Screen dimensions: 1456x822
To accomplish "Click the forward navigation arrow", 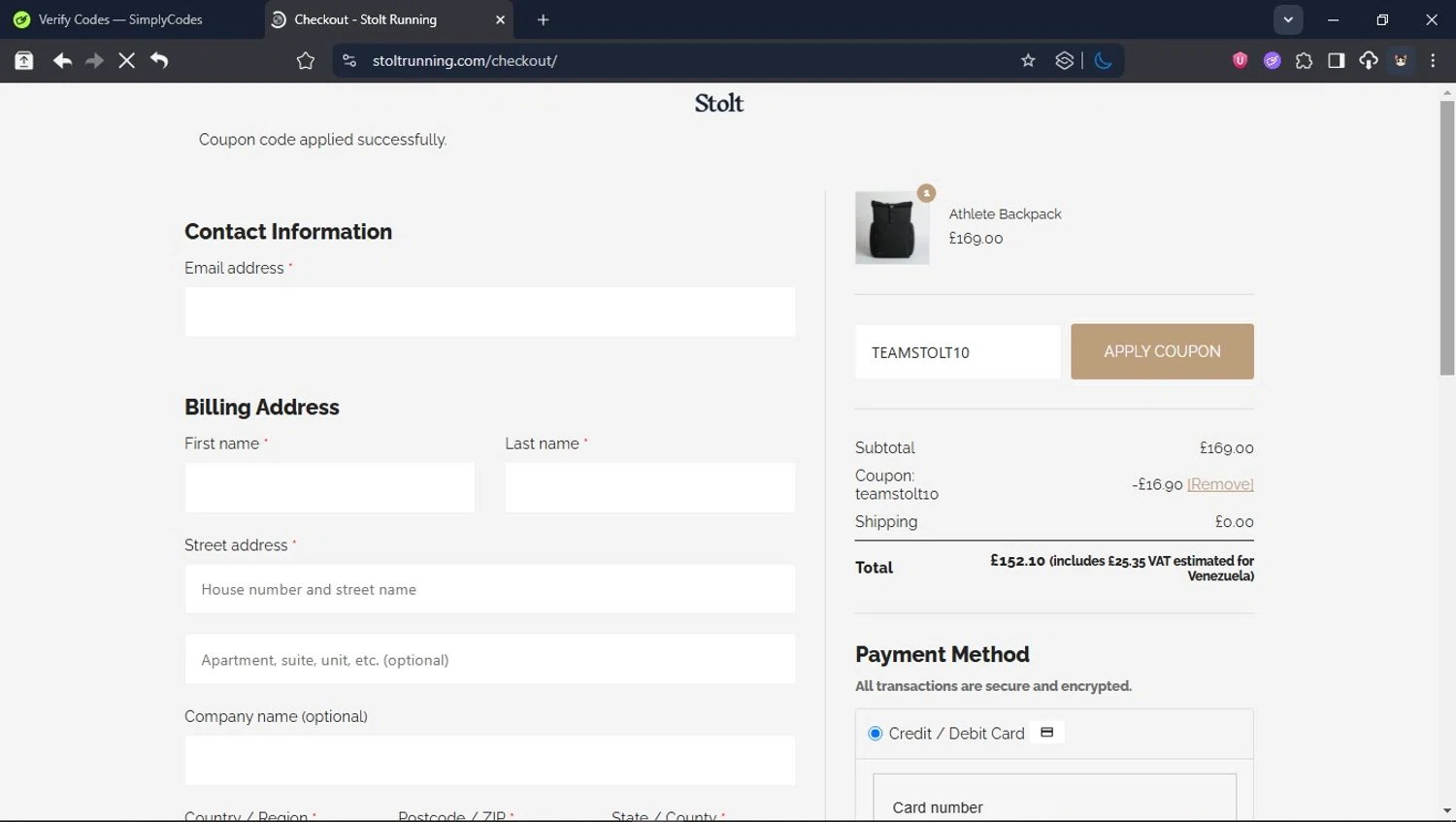I will point(94,60).
